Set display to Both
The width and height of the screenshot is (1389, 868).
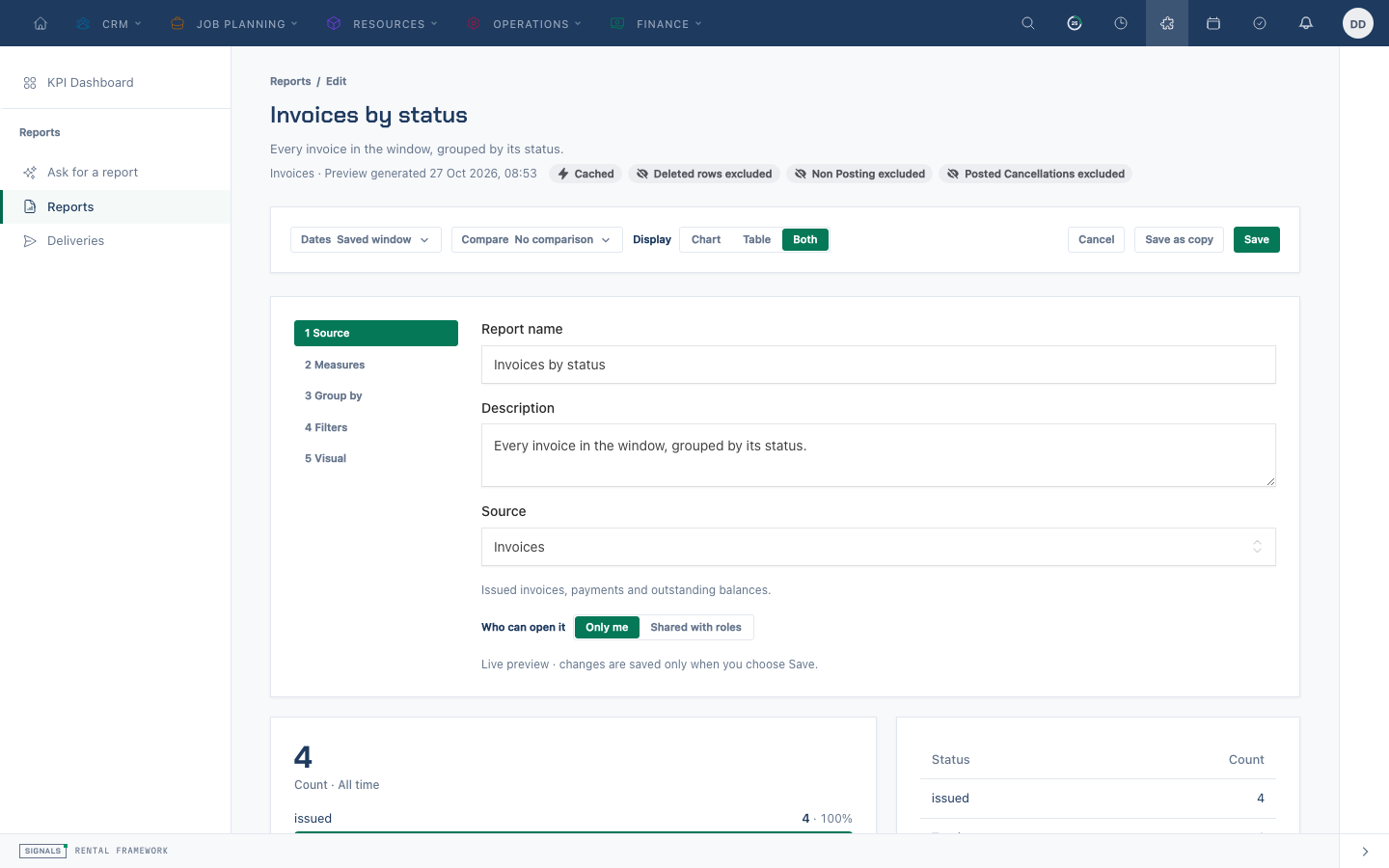(805, 239)
